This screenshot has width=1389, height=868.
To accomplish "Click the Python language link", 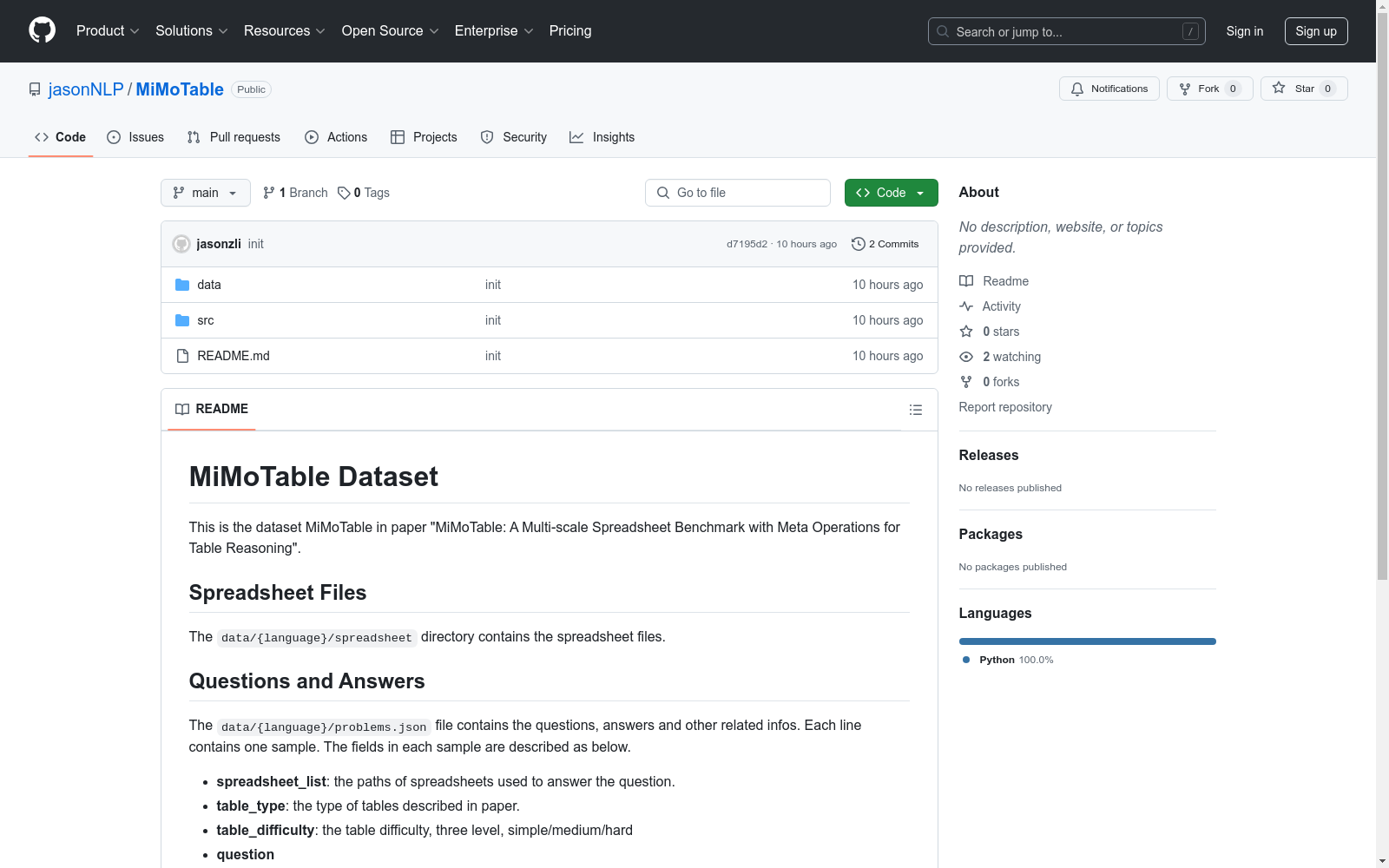I will [x=1008, y=660].
